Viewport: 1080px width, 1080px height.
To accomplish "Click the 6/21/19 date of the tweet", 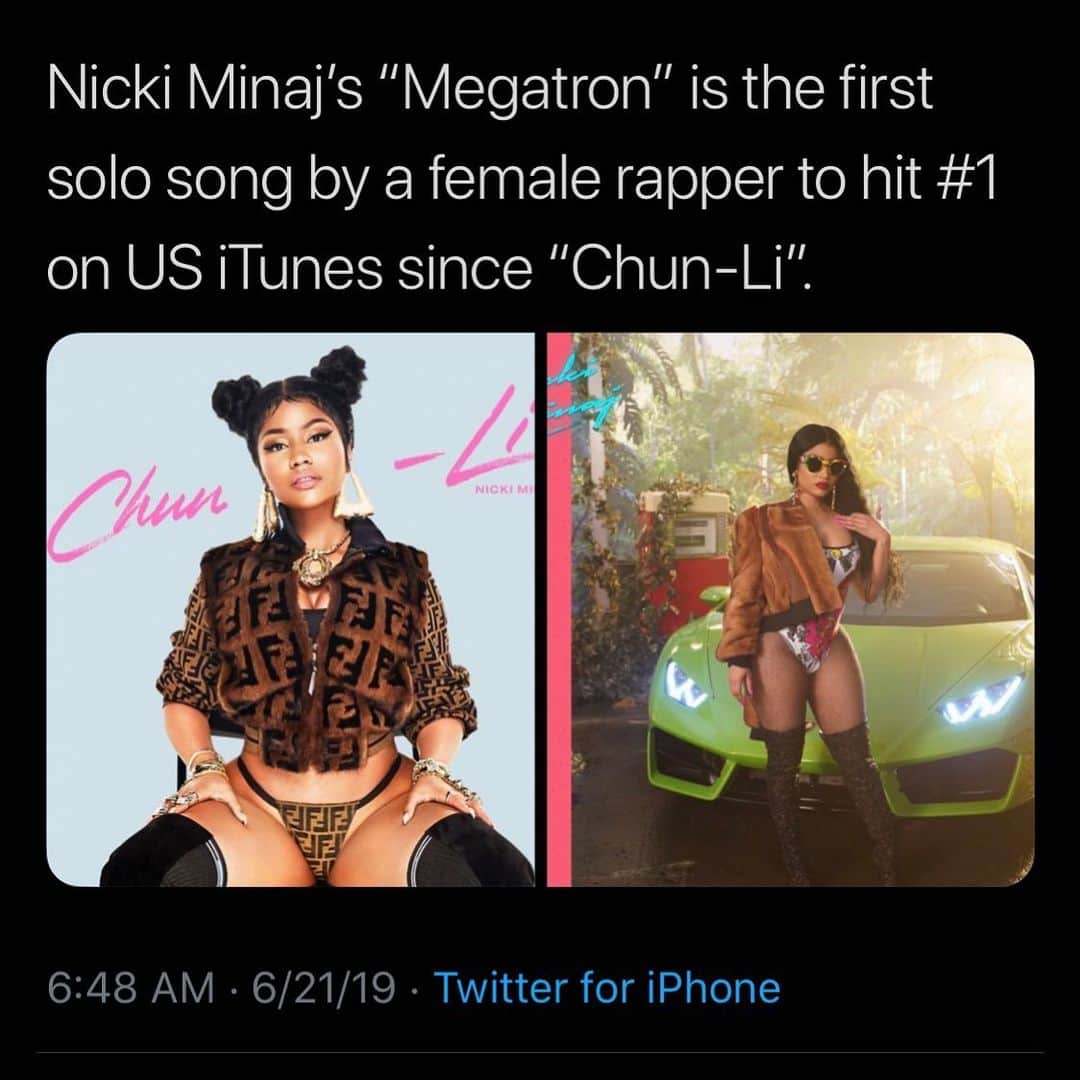I will coord(324,988).
